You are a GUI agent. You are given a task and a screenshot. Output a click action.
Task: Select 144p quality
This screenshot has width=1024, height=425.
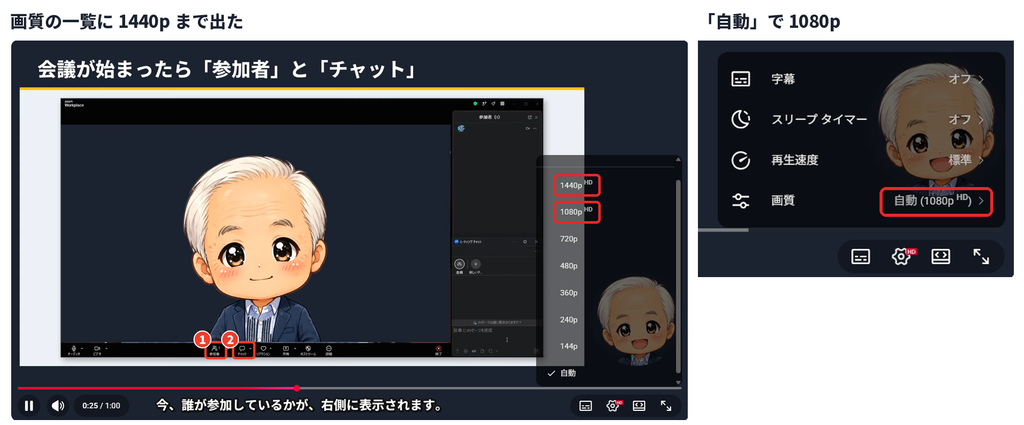(568, 346)
